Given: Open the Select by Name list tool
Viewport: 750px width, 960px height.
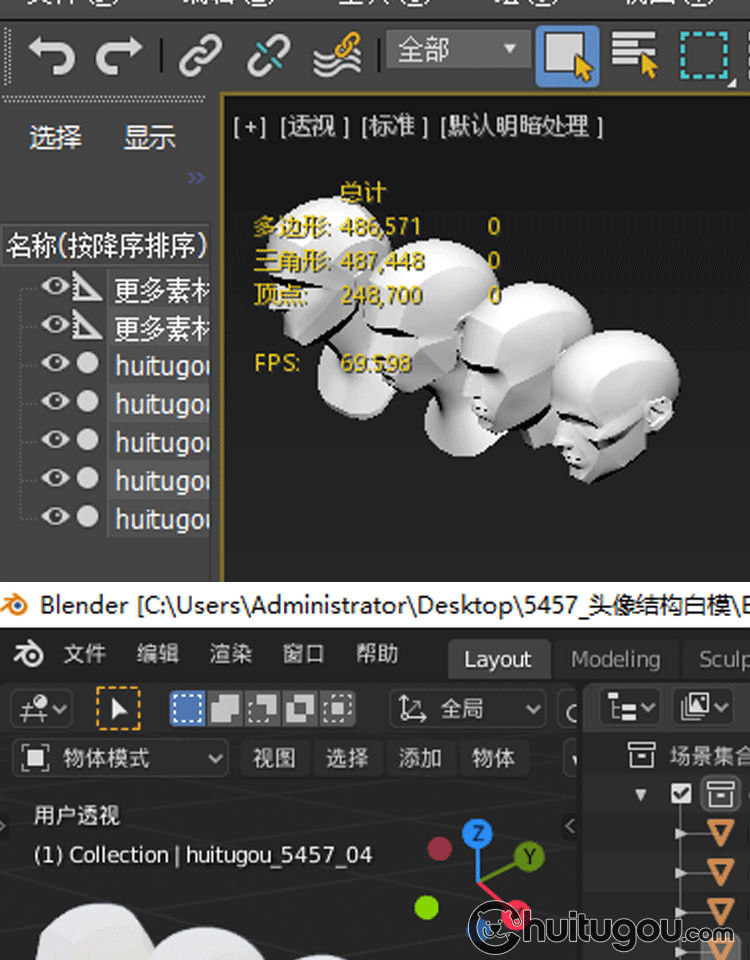Looking at the screenshot, I should click(x=634, y=55).
